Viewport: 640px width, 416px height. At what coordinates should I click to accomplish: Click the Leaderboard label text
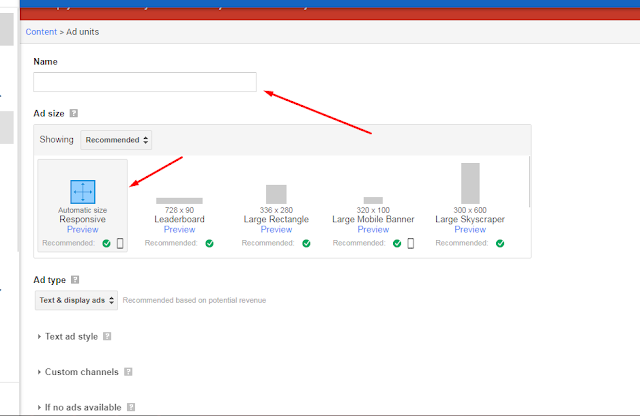179,219
